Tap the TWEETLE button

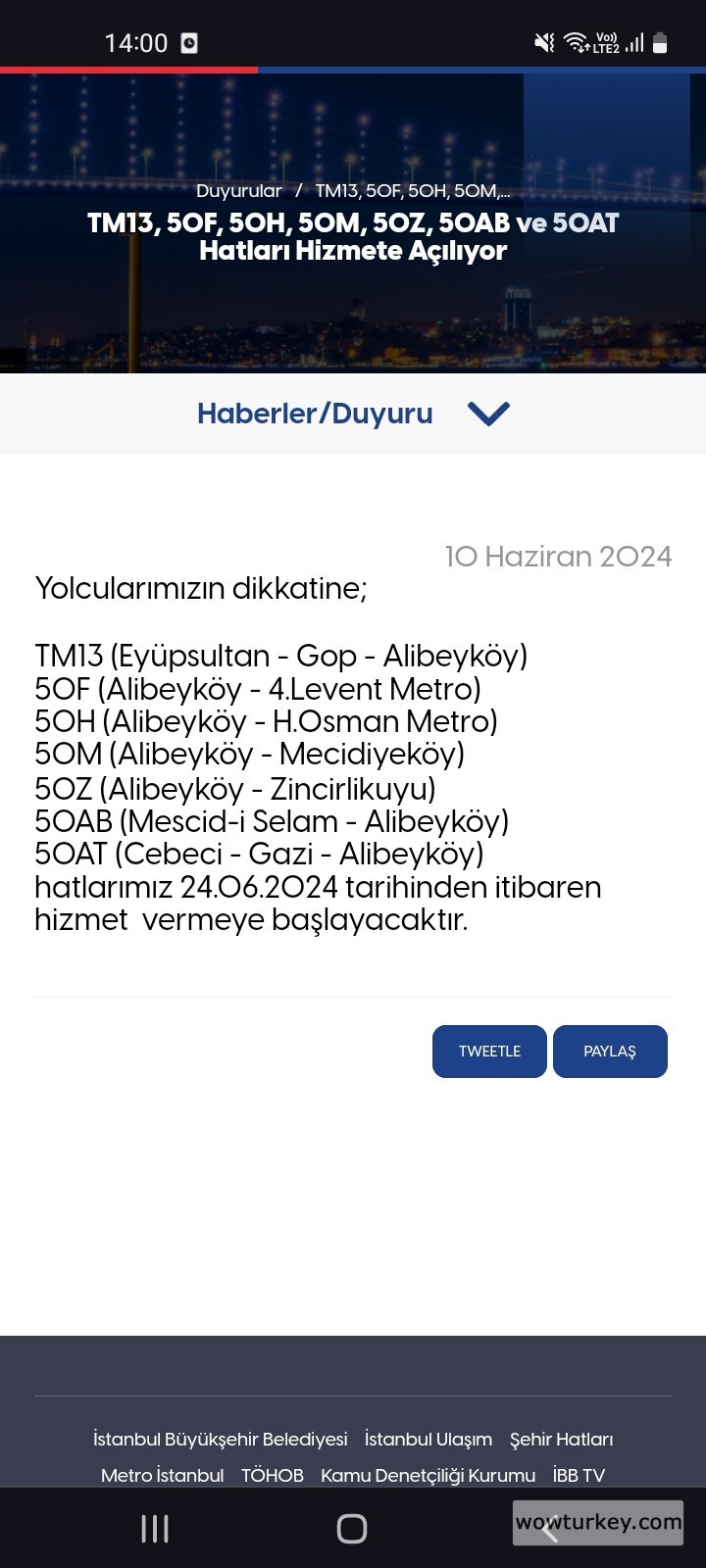489,1051
